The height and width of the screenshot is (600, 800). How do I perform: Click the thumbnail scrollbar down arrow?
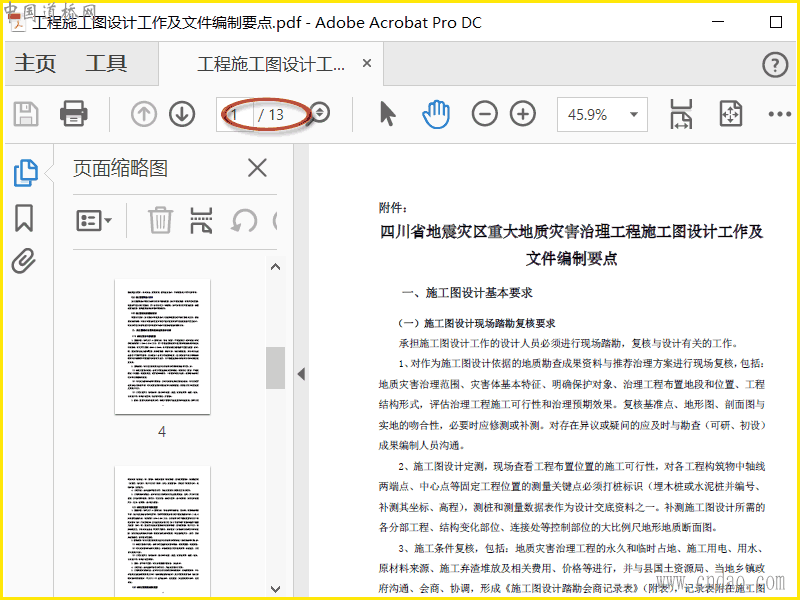click(276, 589)
